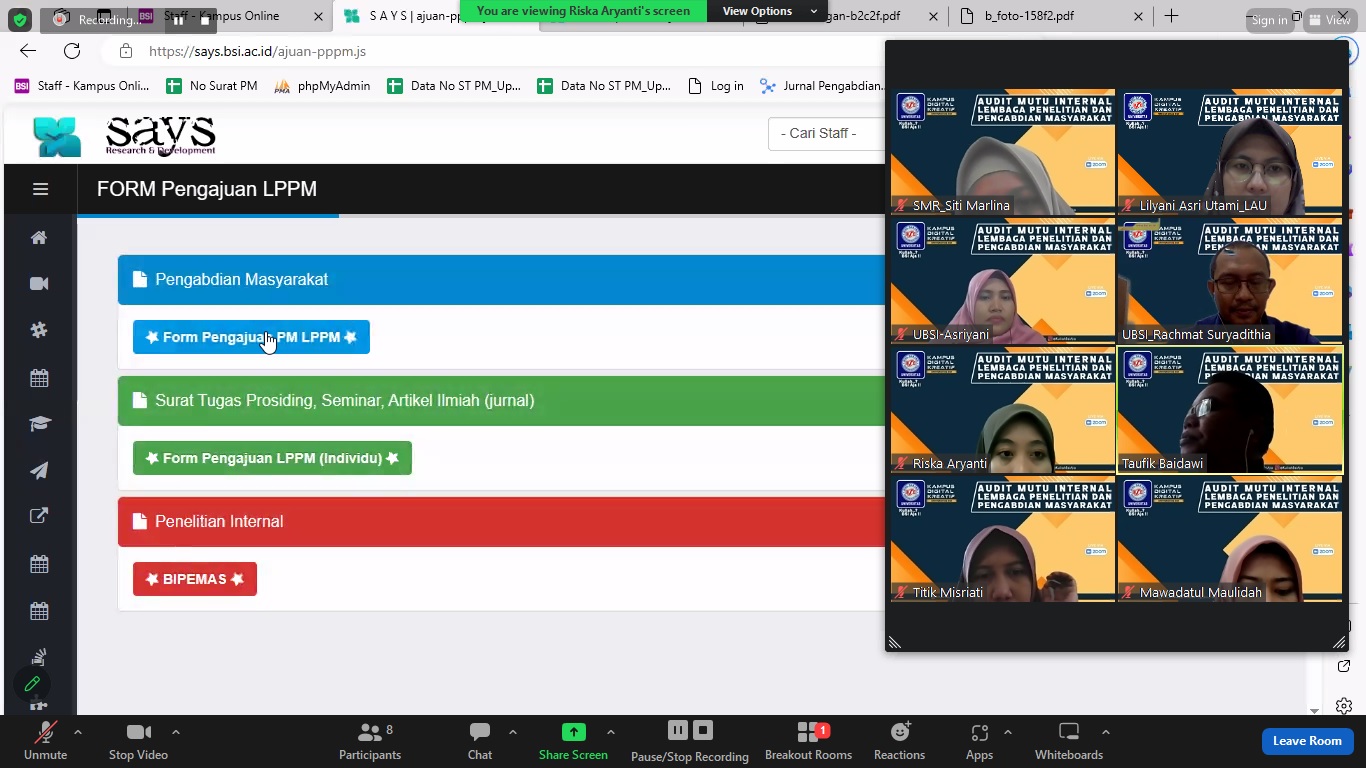
Task: Open the Jurnal Pengabdian bookmark
Action: [x=822, y=86]
